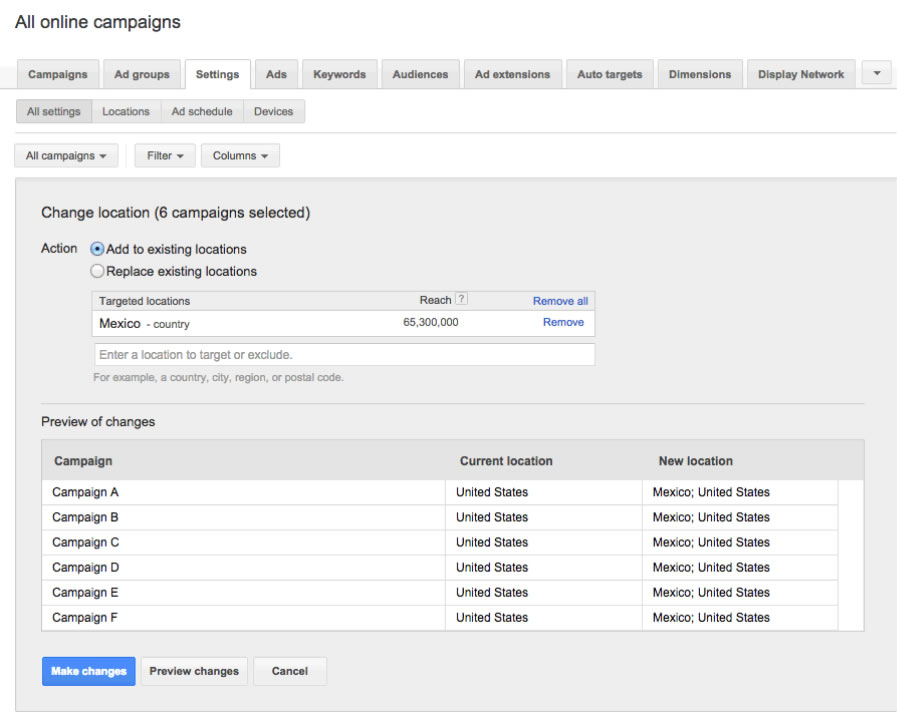Switch to the Campaigns tab

tap(58, 74)
